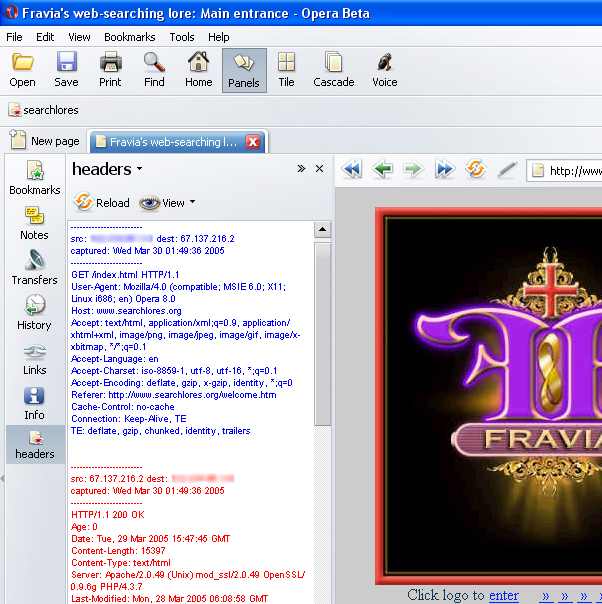
Task: Switch to the New page tab
Action: point(45,142)
